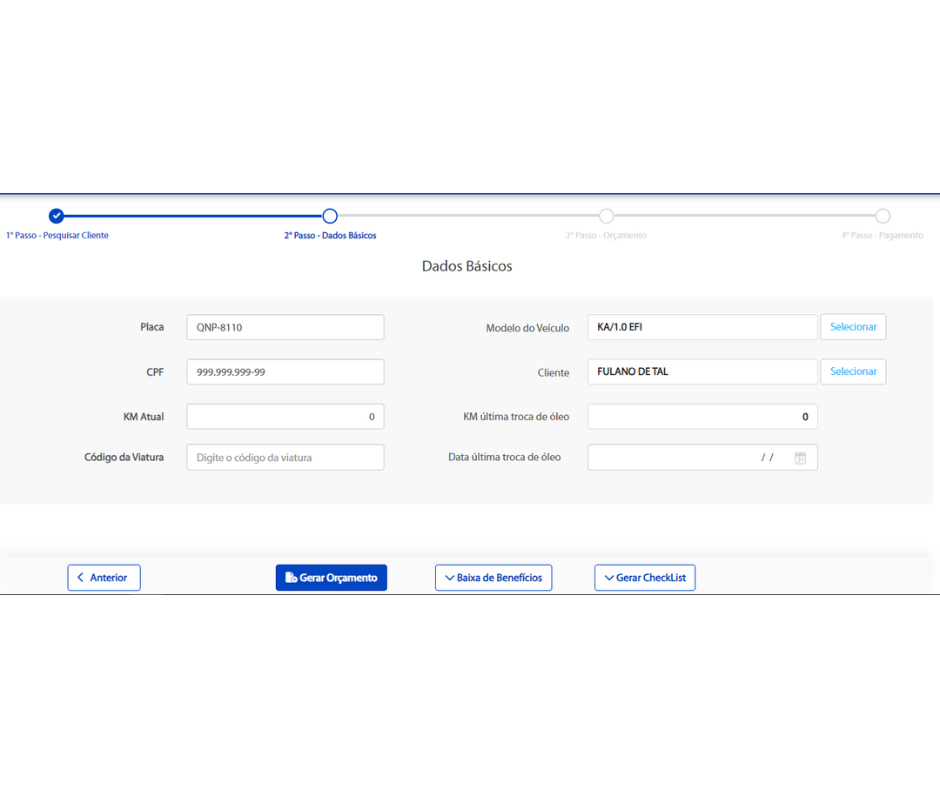Click the KM Atual label
The image size is (940, 788).
(143, 416)
